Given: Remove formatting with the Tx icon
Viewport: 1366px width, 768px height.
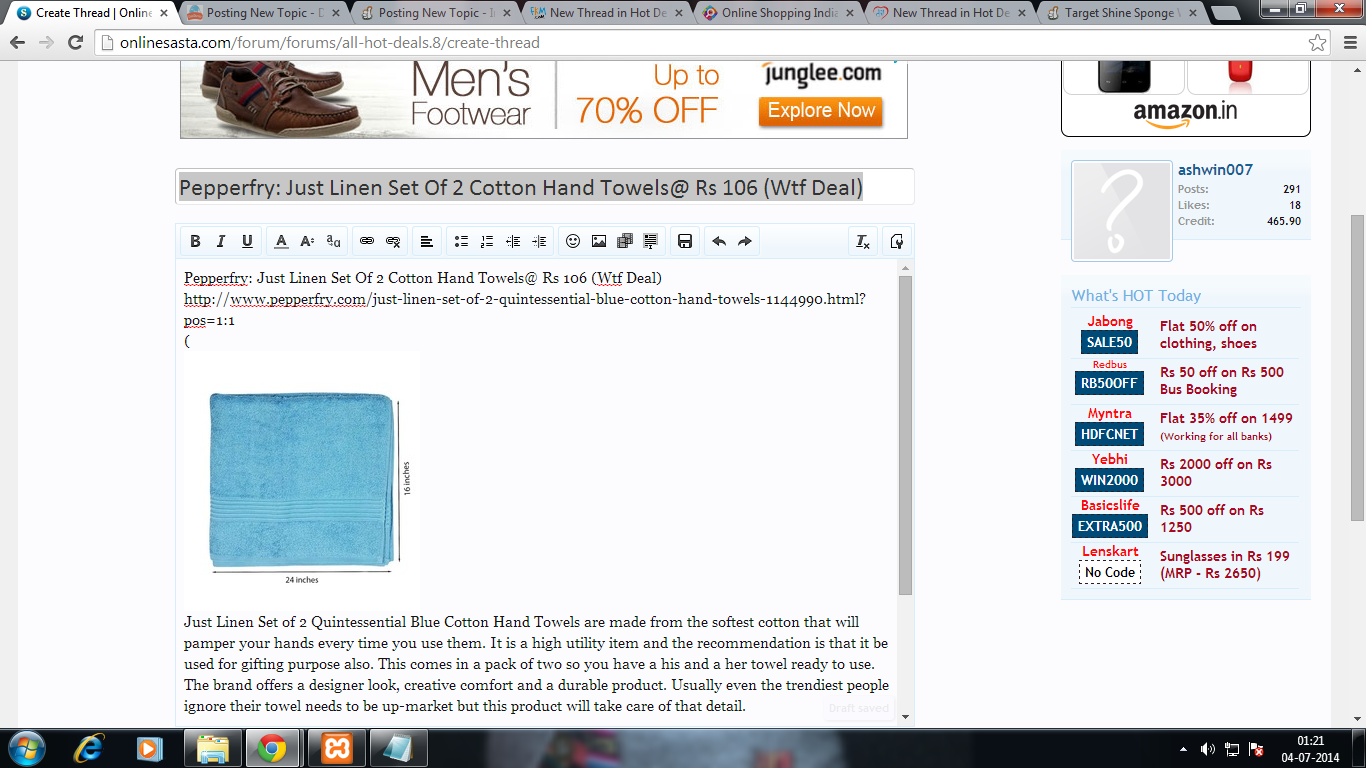Looking at the screenshot, I should (862, 241).
